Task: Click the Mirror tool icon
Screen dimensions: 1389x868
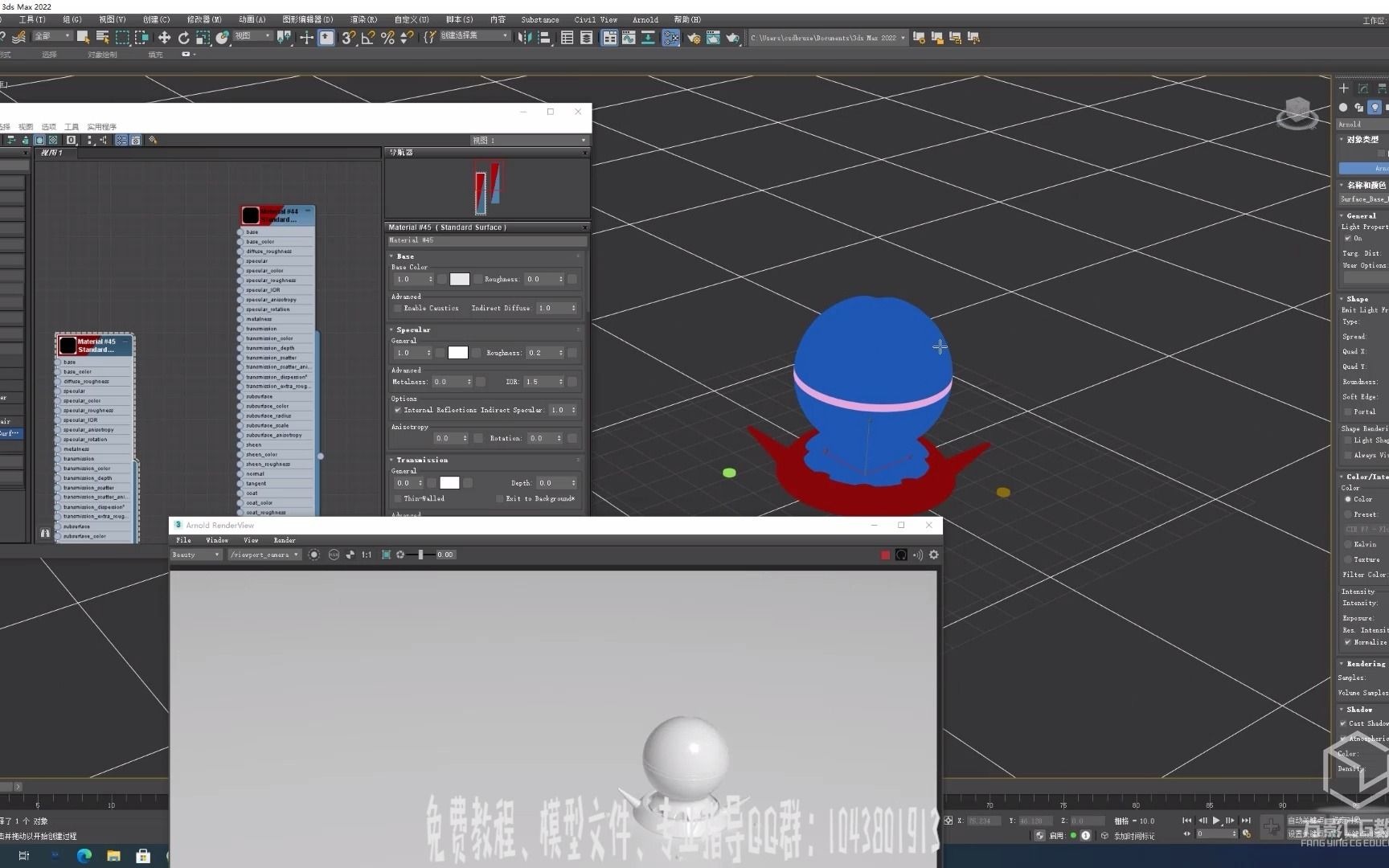Action: [x=526, y=37]
